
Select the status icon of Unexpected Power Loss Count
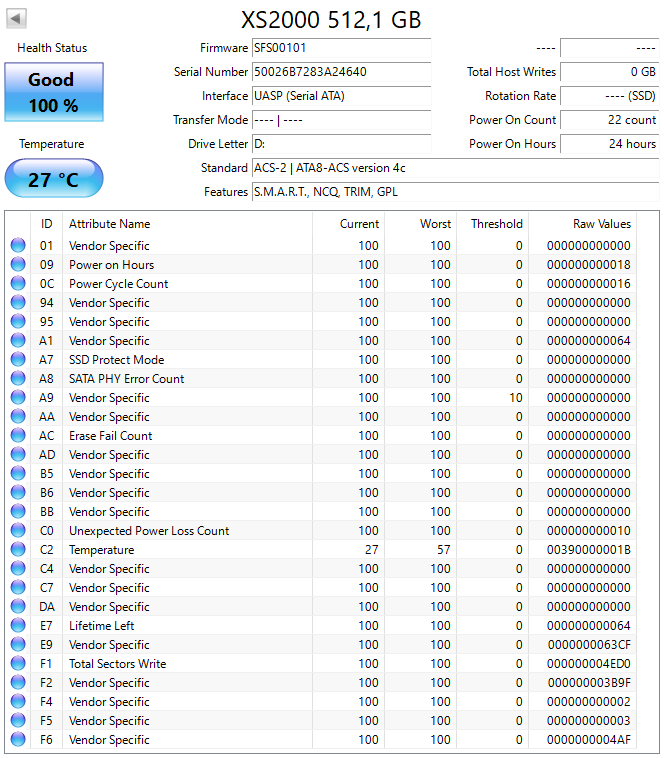click(18, 531)
